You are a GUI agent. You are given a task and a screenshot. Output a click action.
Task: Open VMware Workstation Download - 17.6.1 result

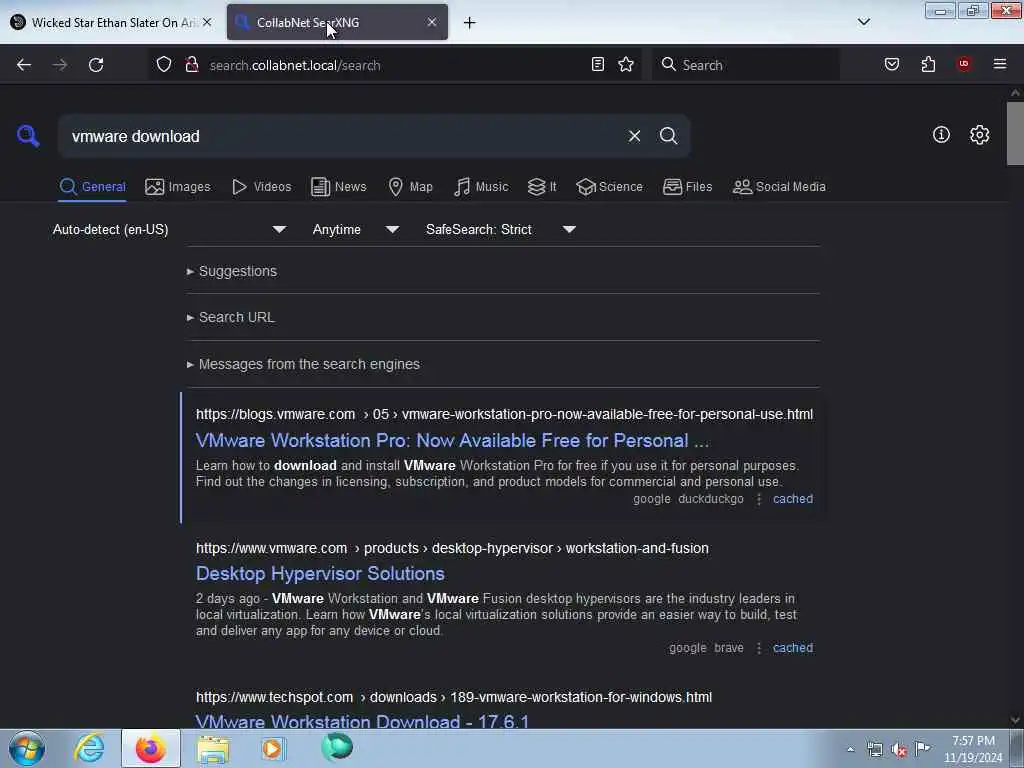[362, 721]
